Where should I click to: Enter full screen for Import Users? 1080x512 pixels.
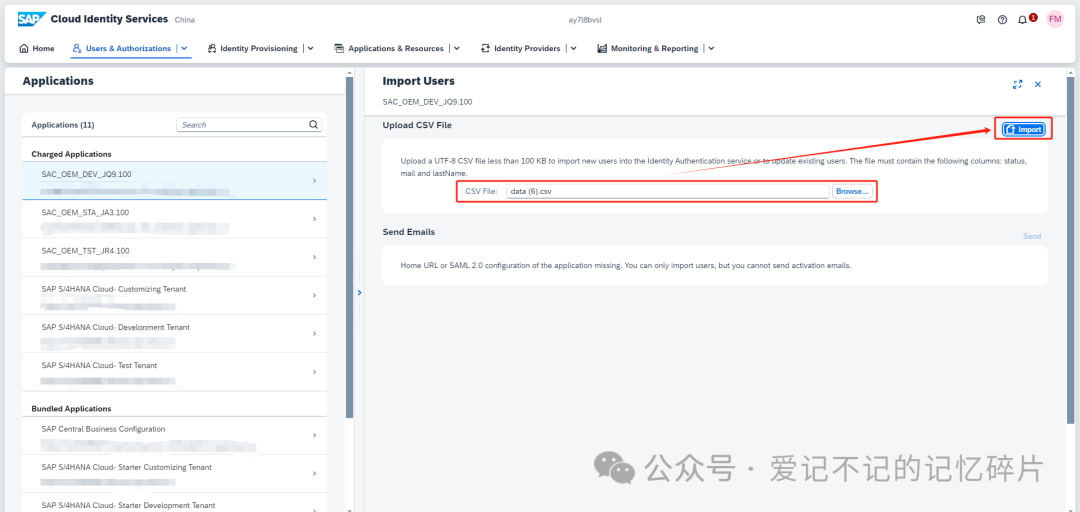coord(1017,84)
